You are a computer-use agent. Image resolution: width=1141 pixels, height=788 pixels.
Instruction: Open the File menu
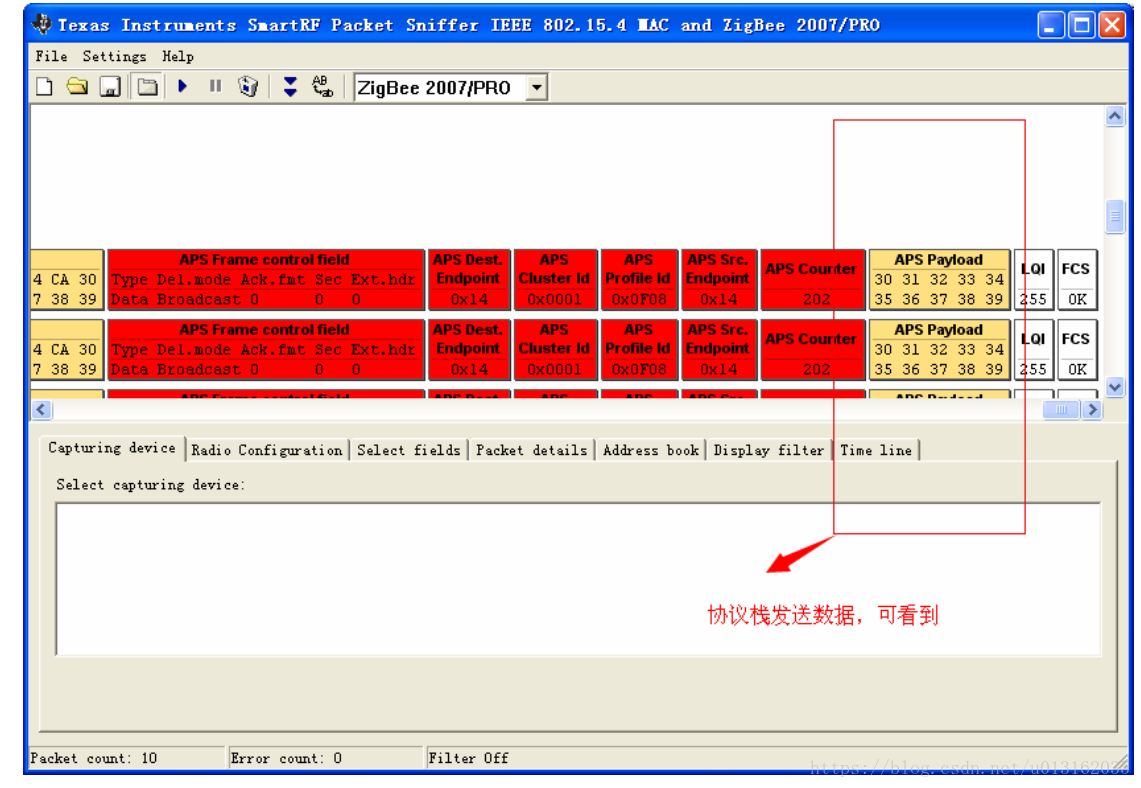coord(51,56)
